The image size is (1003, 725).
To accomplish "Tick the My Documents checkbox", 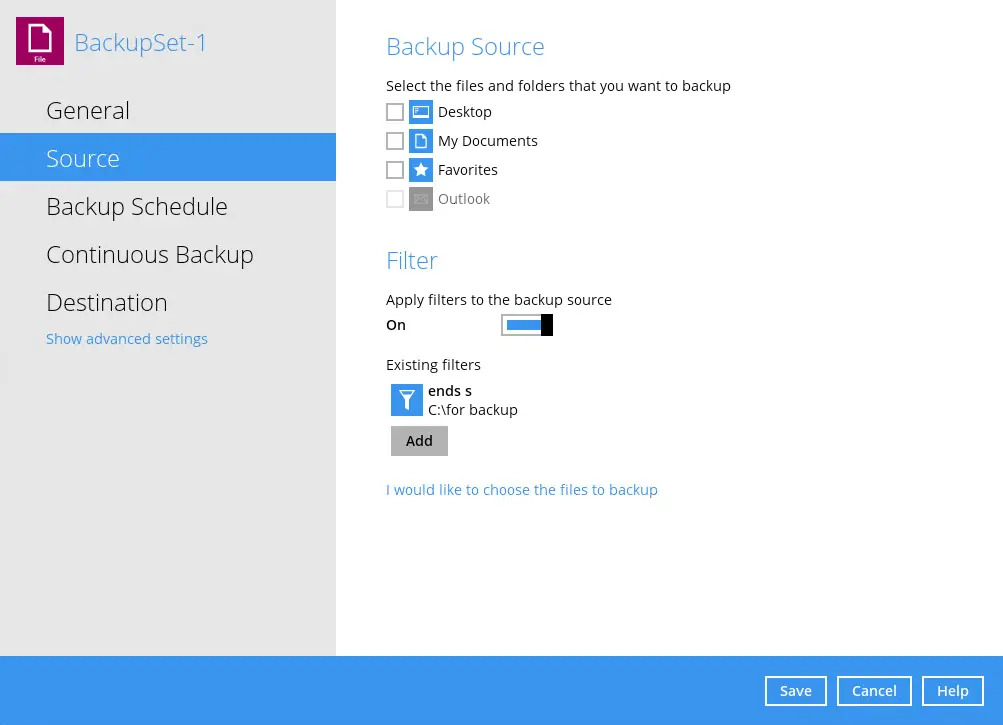I will [395, 141].
